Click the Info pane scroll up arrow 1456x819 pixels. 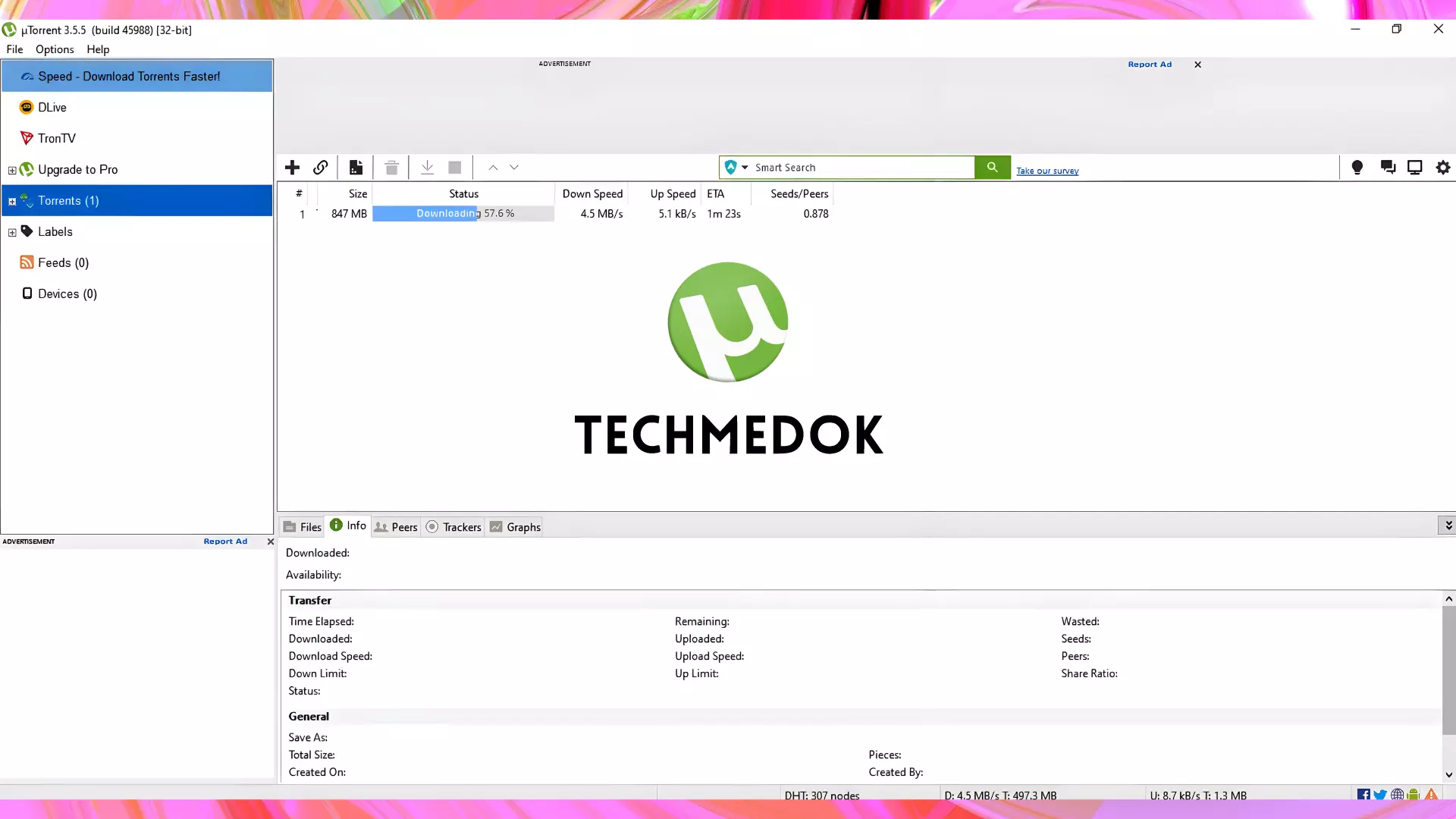[x=1448, y=598]
